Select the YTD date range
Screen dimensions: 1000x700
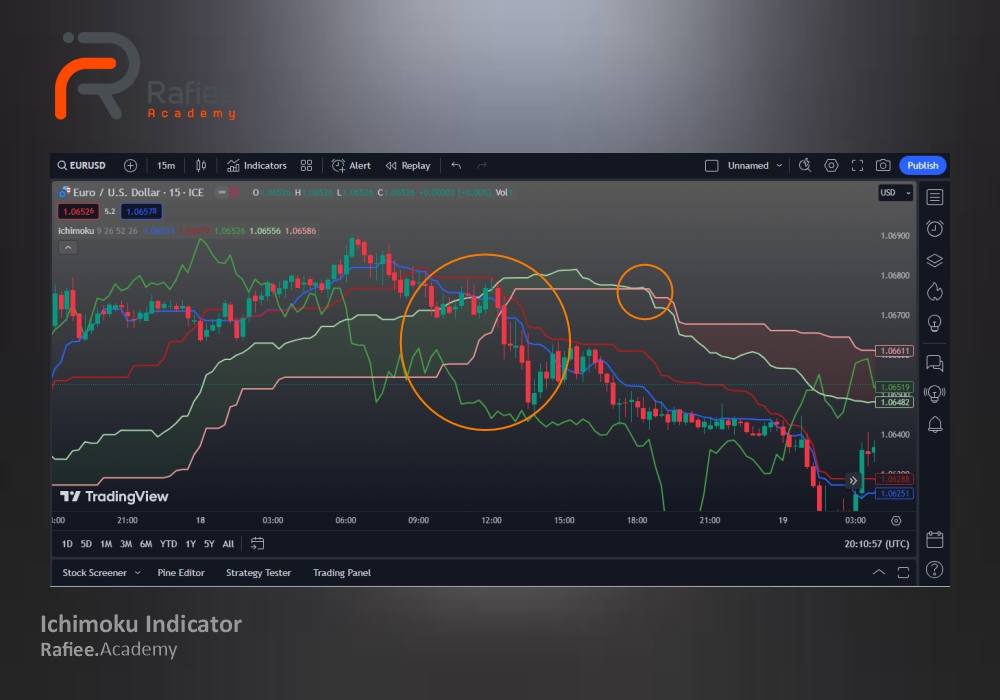168,544
